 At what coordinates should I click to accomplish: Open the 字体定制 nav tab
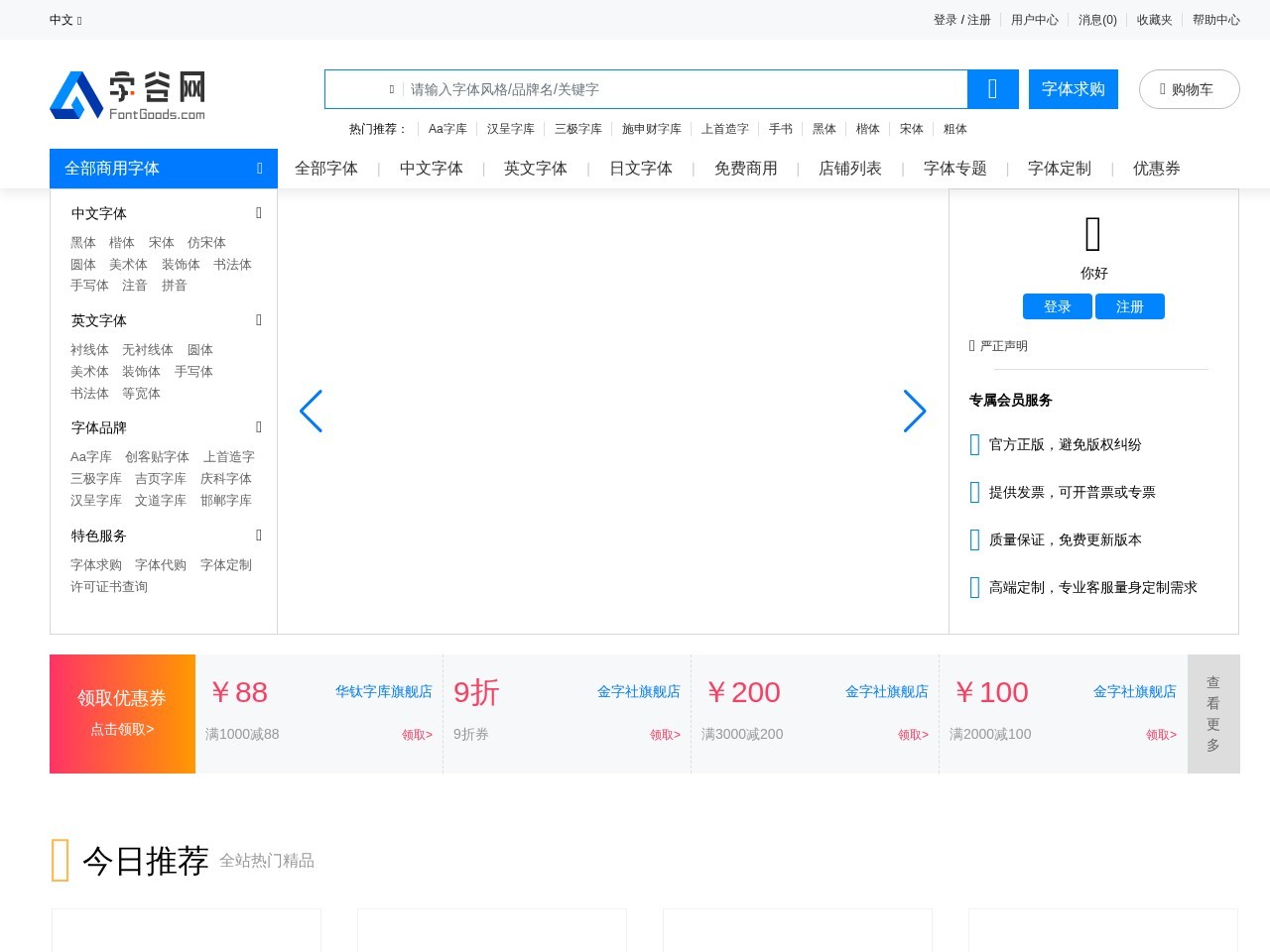tap(1060, 169)
